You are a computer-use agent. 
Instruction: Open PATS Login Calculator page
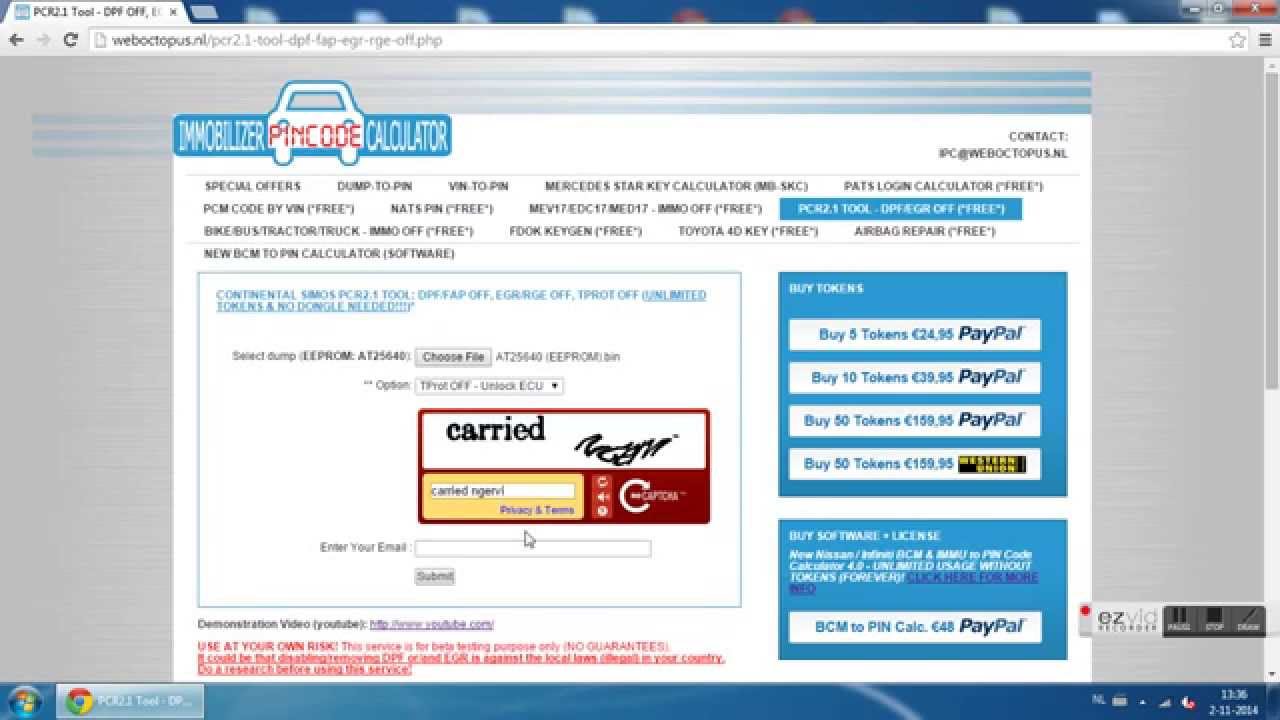click(943, 186)
